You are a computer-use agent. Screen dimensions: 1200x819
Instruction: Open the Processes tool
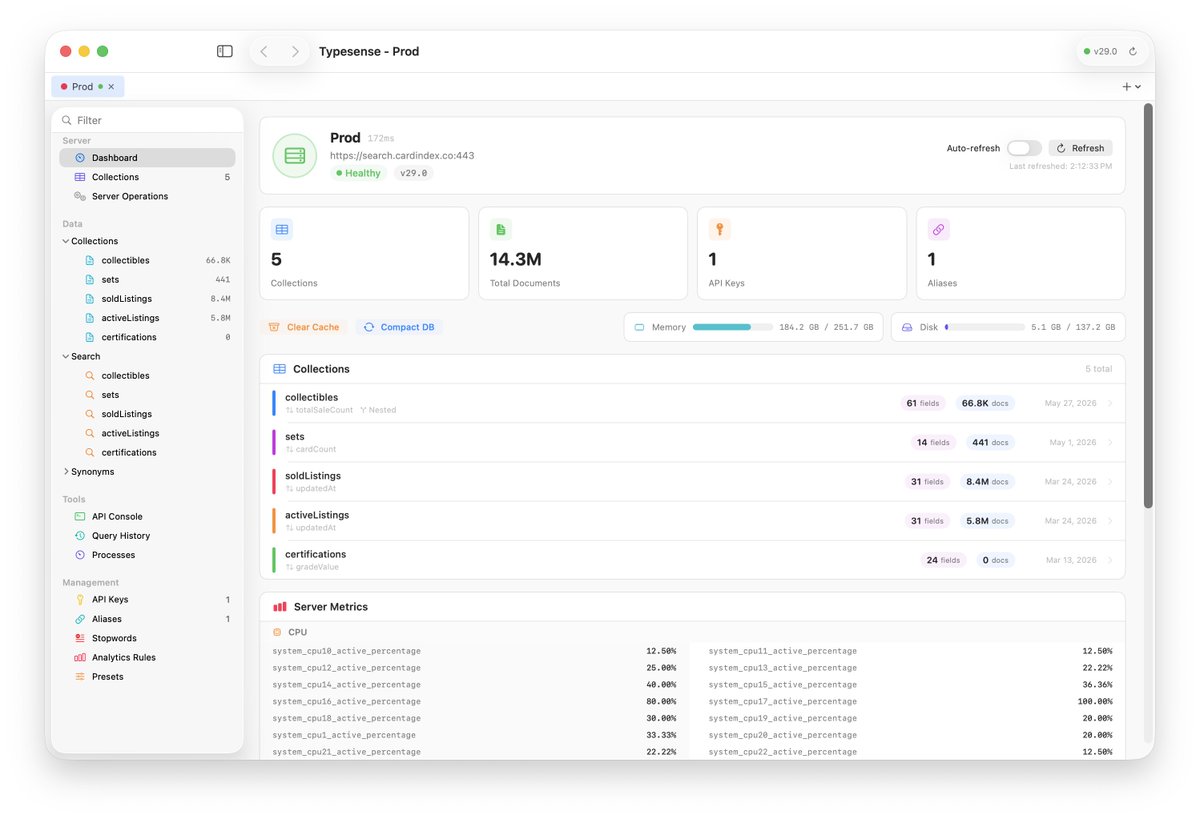pos(147,555)
